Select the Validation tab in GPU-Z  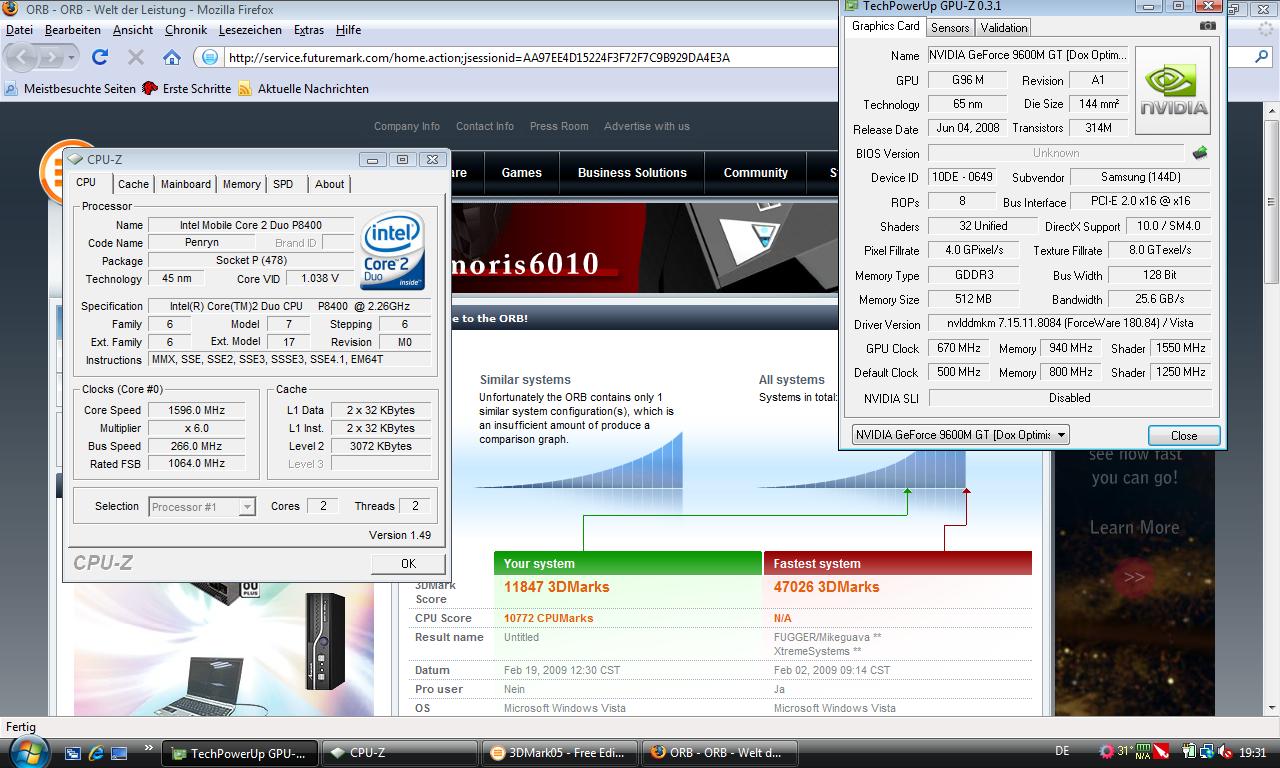pos(1003,28)
